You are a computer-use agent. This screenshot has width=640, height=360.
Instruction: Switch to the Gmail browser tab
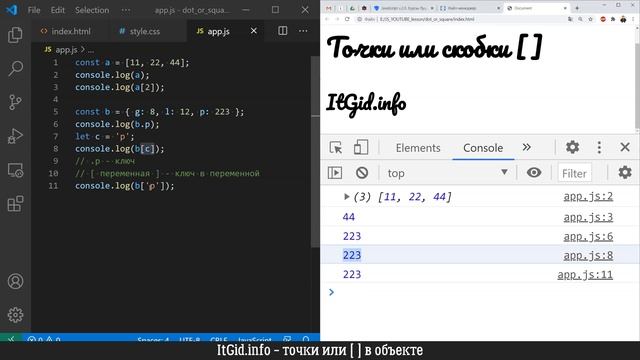[x=329, y=8]
